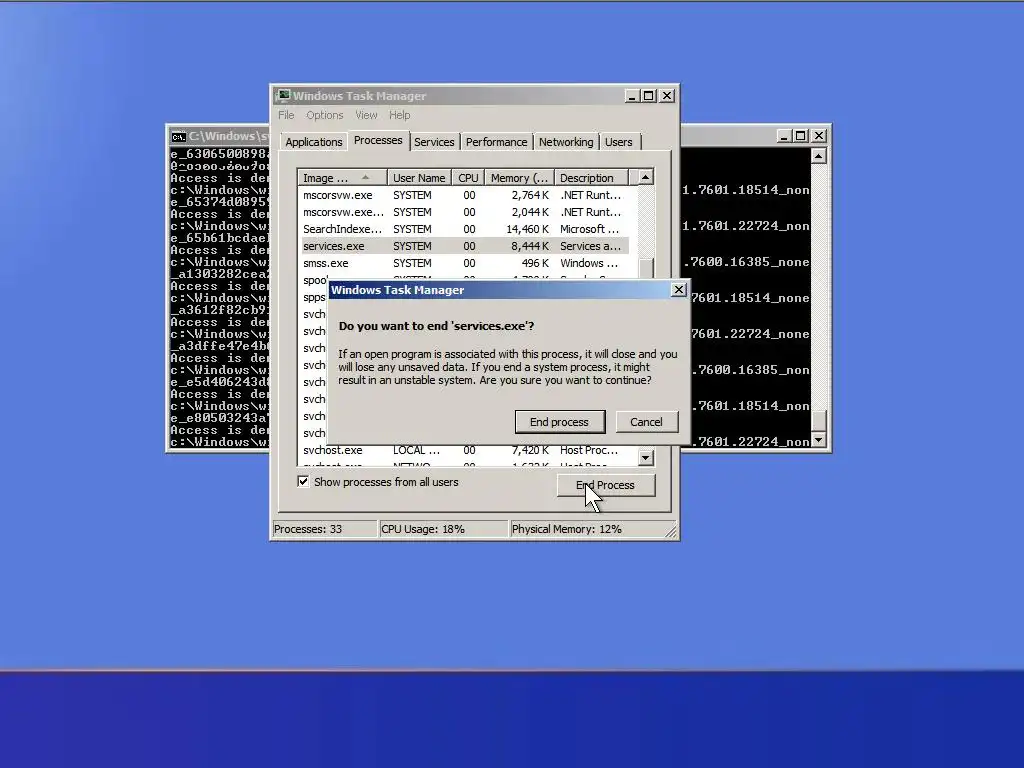Open the Performance tab

click(x=496, y=142)
